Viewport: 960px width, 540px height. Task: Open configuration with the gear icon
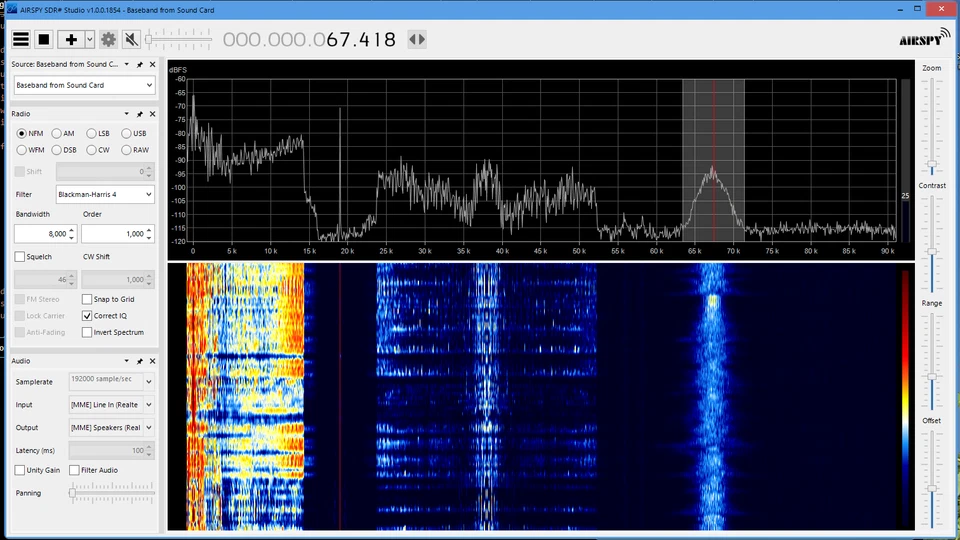[x=108, y=39]
